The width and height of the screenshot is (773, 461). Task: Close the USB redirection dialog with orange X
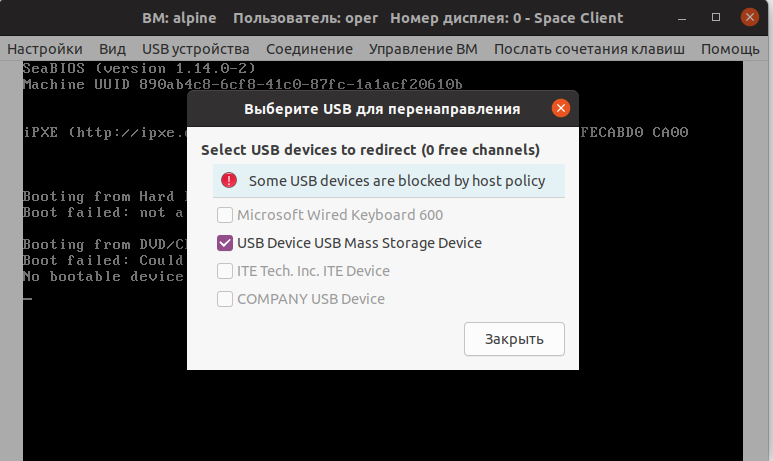coord(560,108)
